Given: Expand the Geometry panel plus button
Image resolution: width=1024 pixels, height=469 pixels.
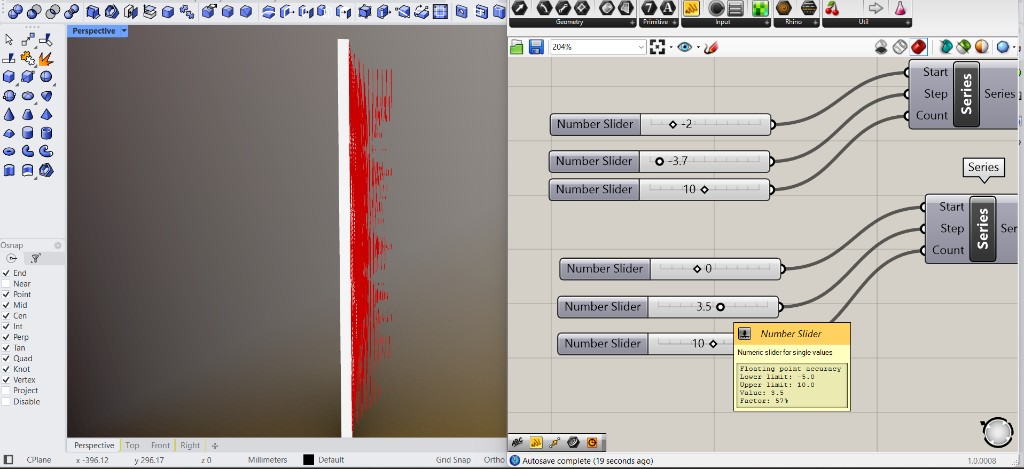Looking at the screenshot, I should click(x=632, y=23).
